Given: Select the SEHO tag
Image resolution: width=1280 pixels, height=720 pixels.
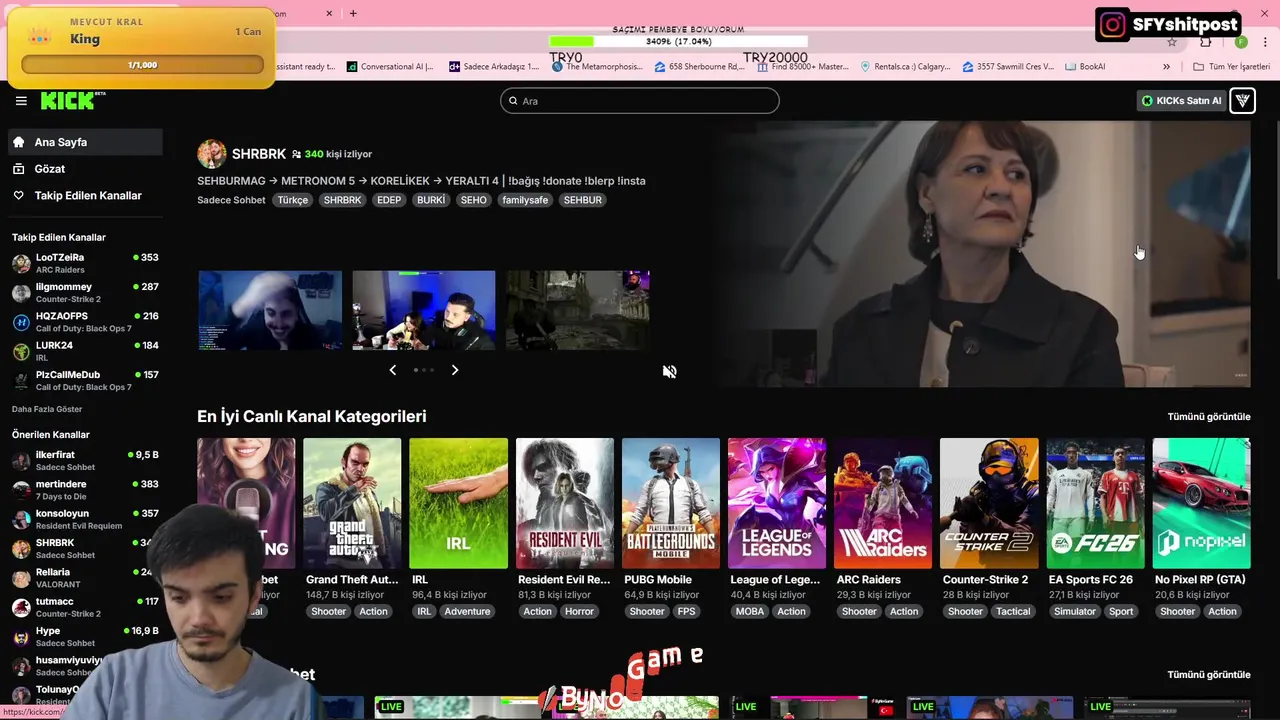Looking at the screenshot, I should click(474, 200).
